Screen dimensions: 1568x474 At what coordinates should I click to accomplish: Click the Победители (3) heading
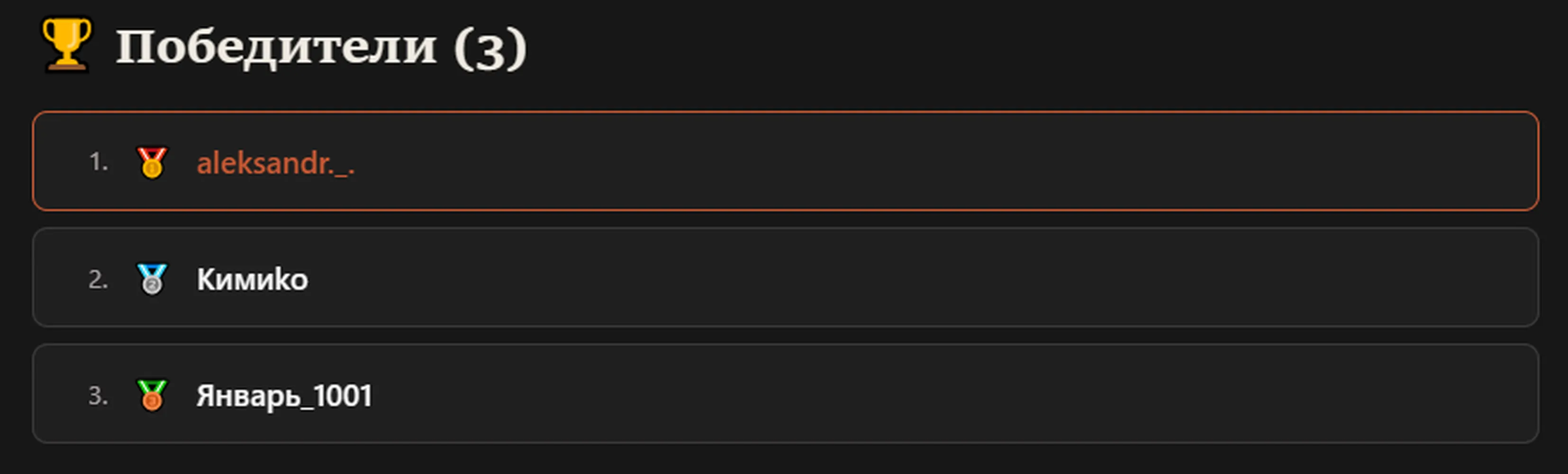pyautogui.click(x=321, y=46)
